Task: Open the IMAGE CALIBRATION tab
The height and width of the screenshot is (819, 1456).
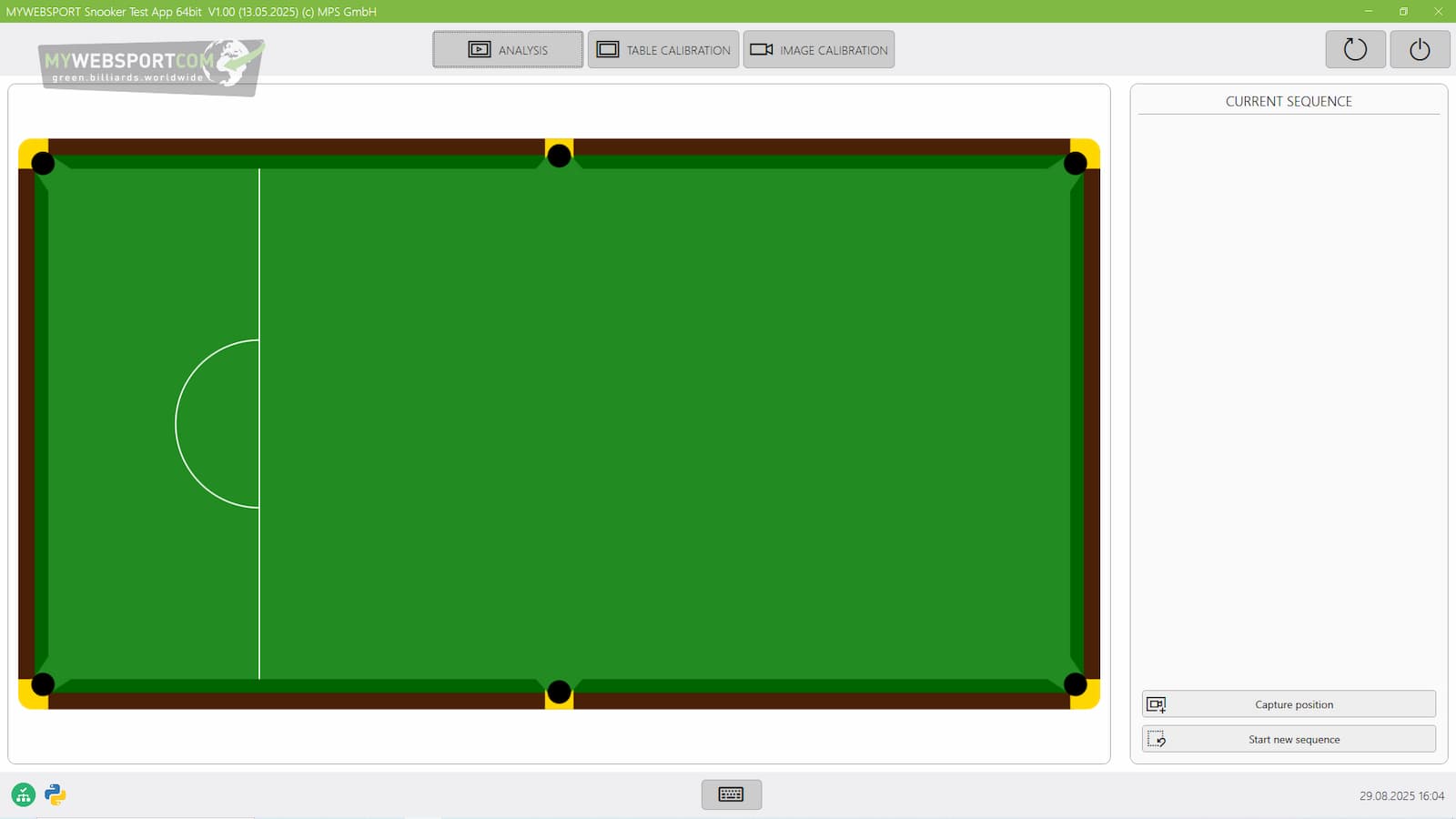Action: pyautogui.click(x=819, y=50)
